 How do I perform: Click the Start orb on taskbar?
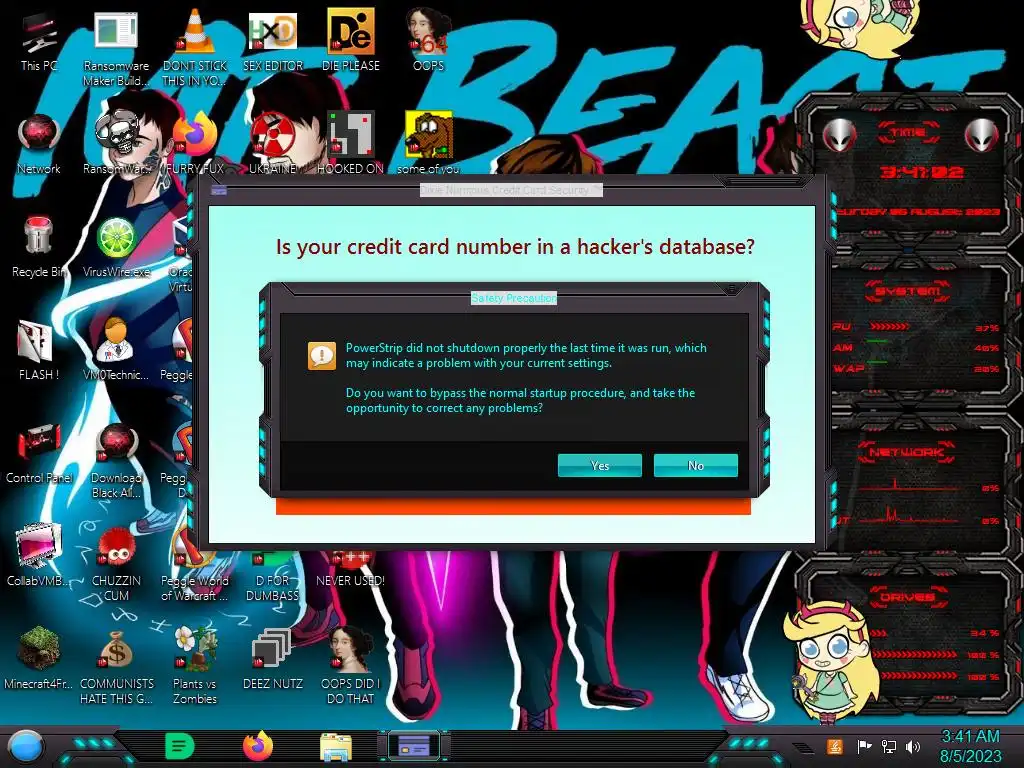(26, 746)
